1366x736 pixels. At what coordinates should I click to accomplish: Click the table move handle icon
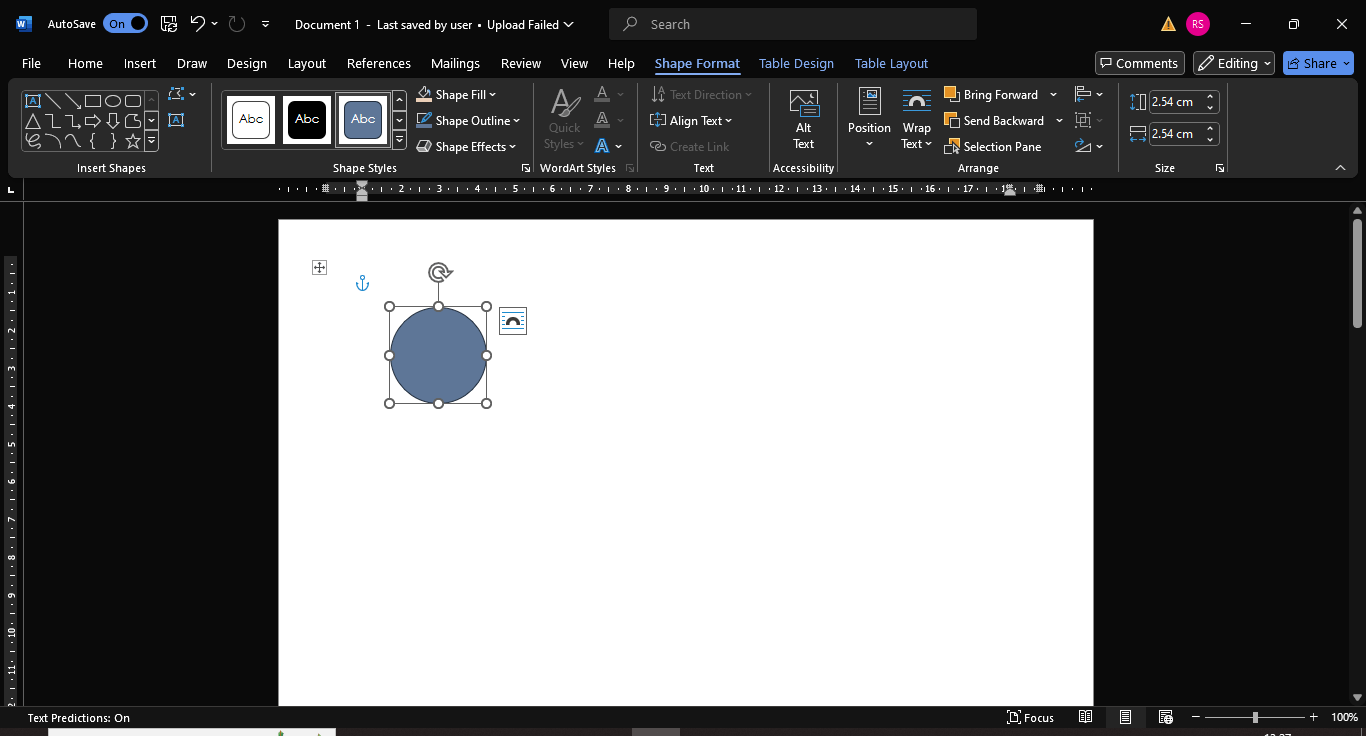[x=319, y=267]
